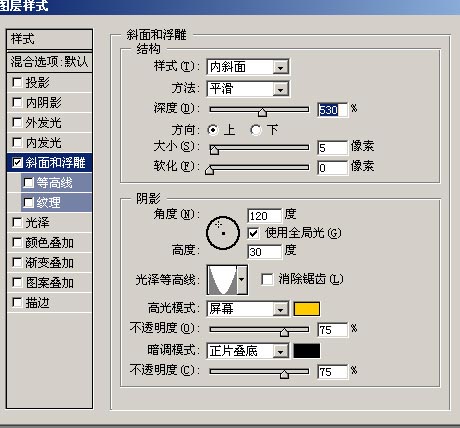Select the 上 direction radio button
This screenshot has height=428, width=460.
point(213,130)
